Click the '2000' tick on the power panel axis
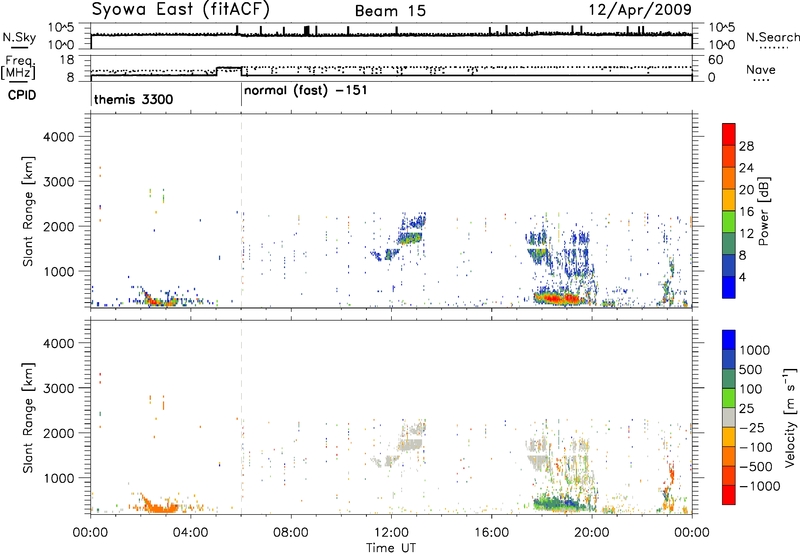 58,226
